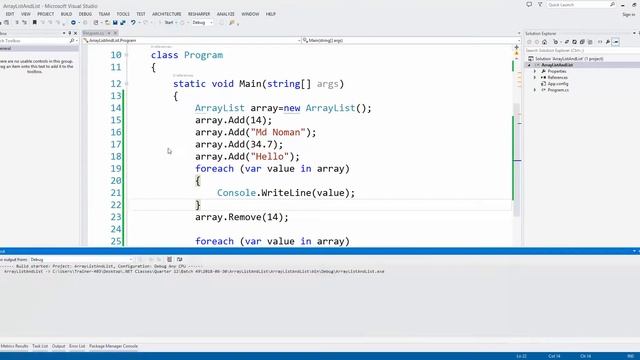Switch to the Package Manager Console tab
This screenshot has height=360, width=640.
click(113, 346)
